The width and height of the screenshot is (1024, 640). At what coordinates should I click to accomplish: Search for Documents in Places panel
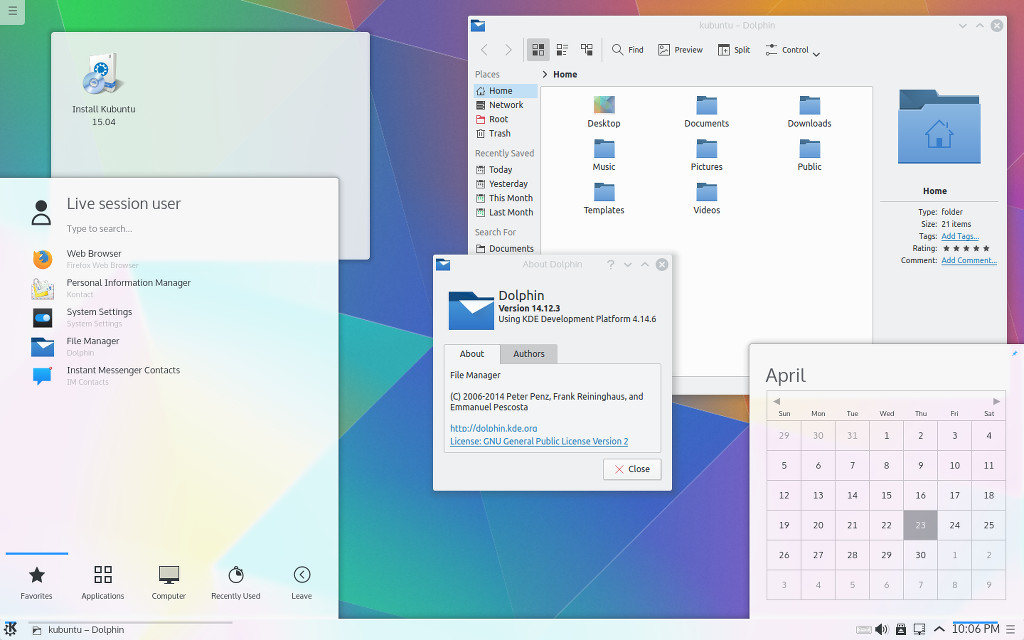(x=505, y=249)
